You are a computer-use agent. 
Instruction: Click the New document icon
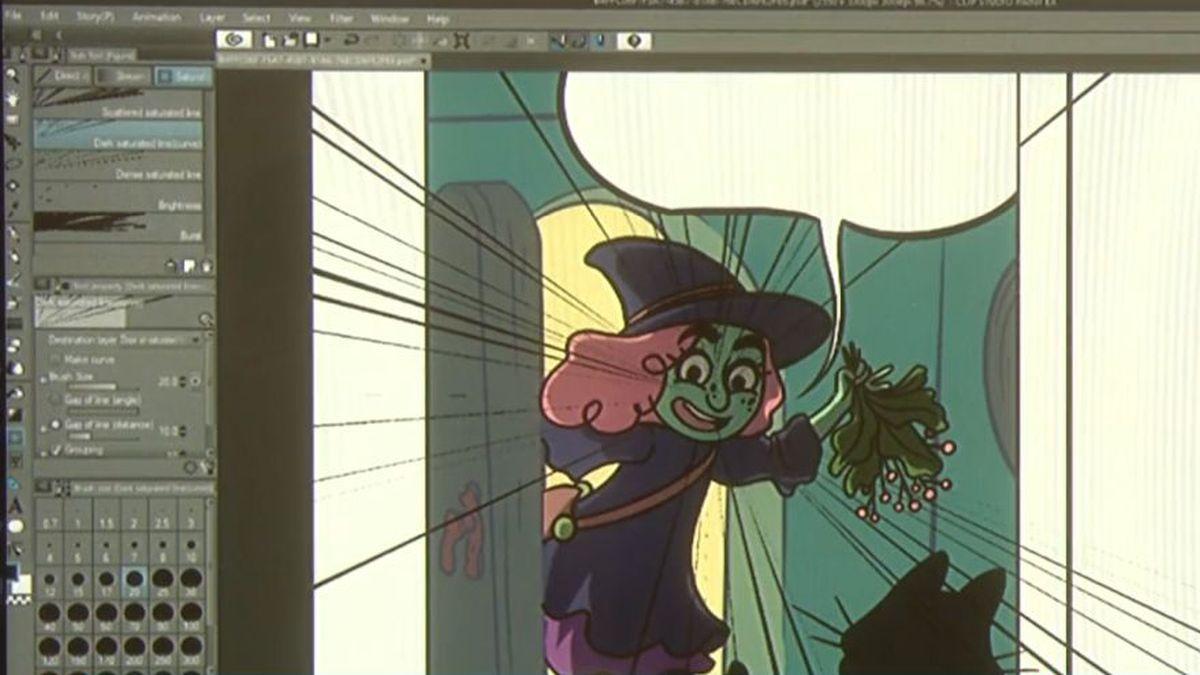269,41
